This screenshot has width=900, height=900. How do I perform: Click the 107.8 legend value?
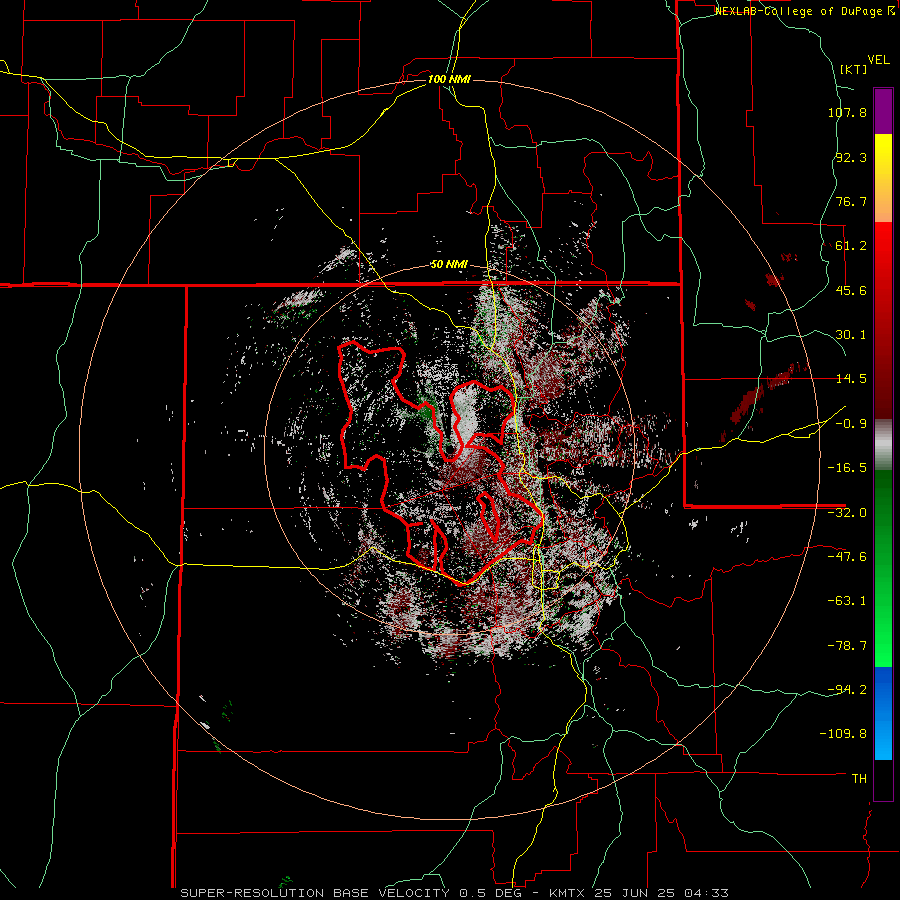coord(847,112)
